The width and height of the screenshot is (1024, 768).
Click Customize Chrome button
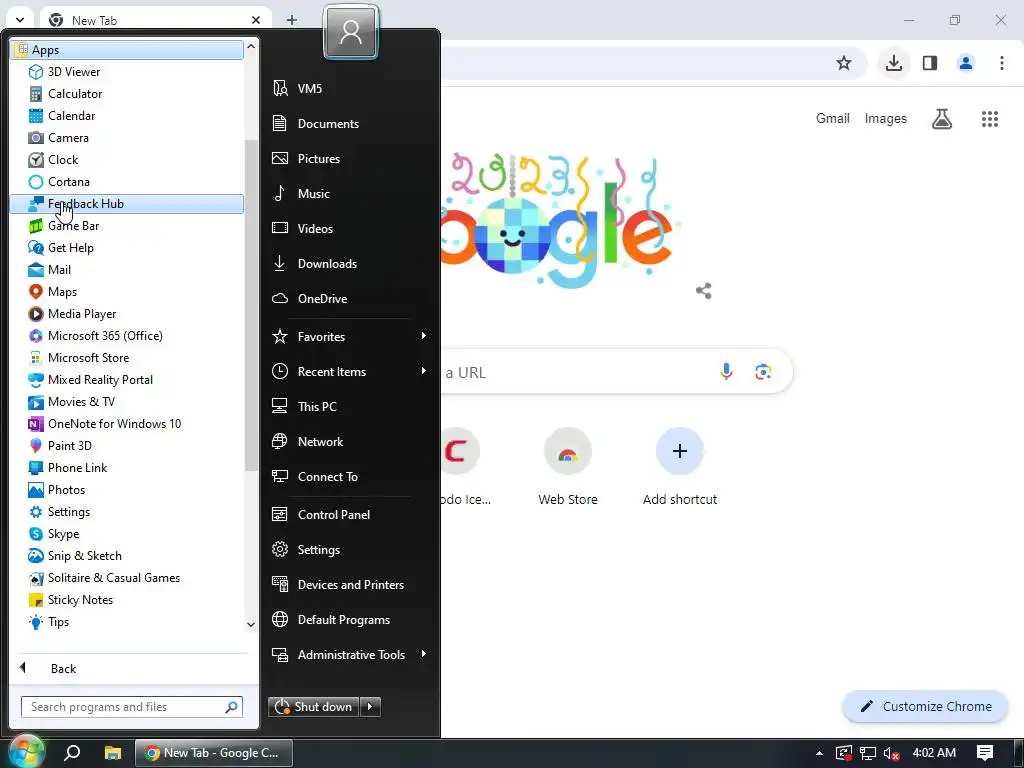click(925, 707)
